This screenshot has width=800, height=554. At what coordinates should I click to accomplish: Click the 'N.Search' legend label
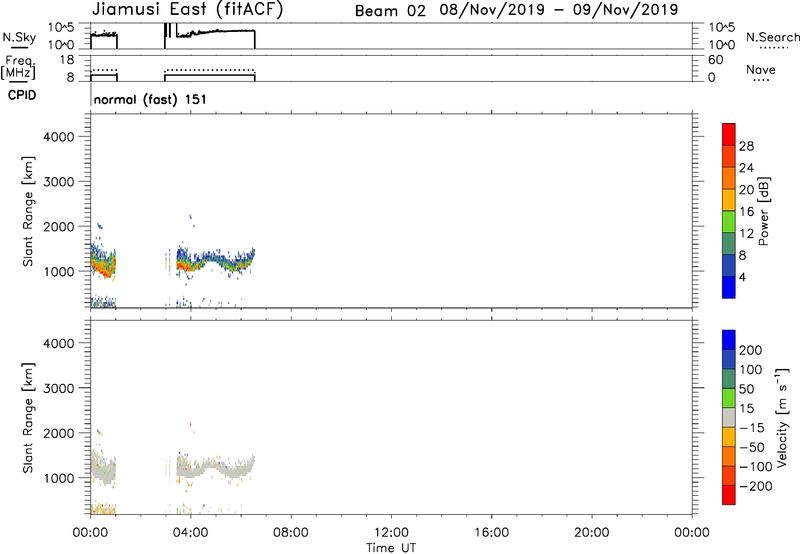772,37
